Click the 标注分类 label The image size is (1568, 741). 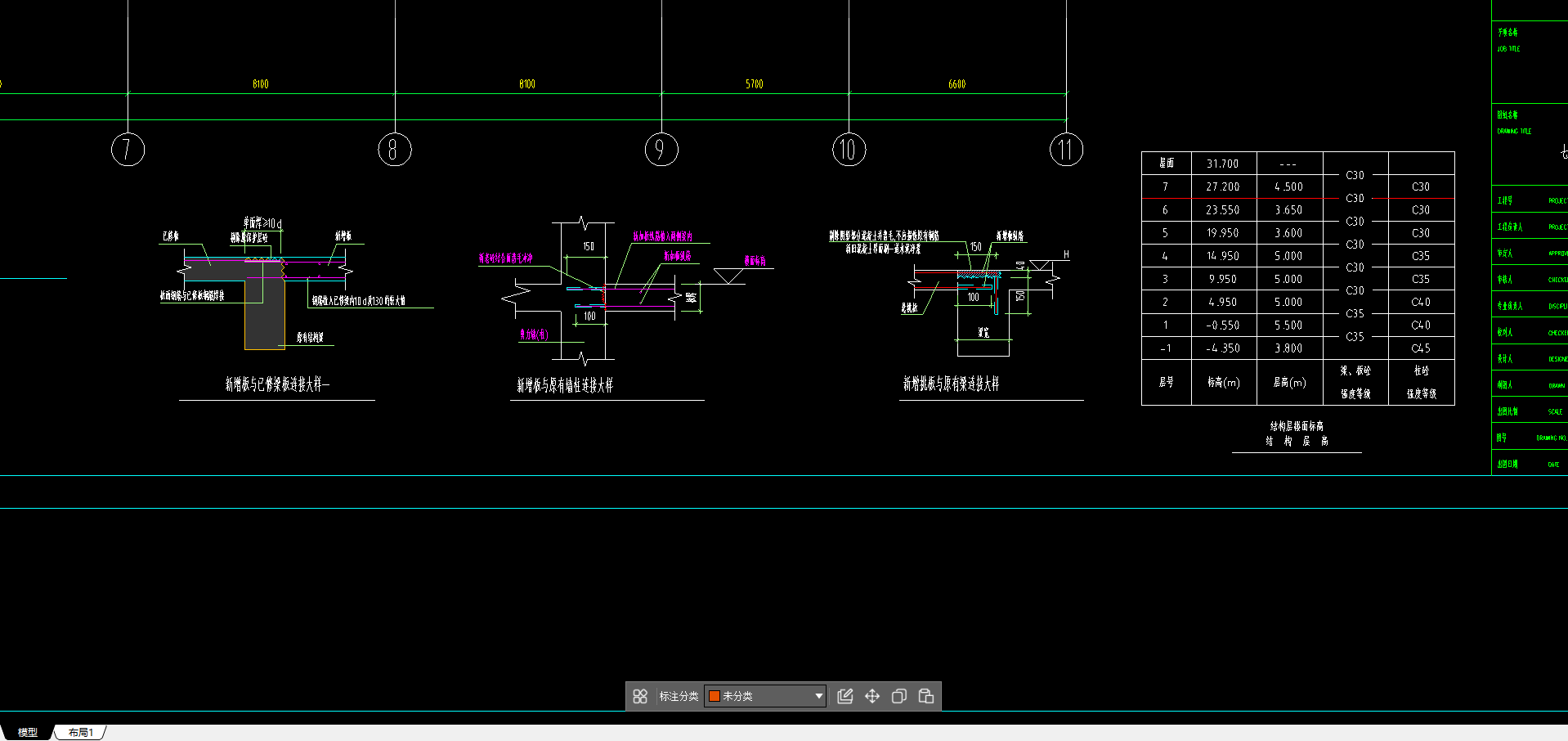coord(679,696)
